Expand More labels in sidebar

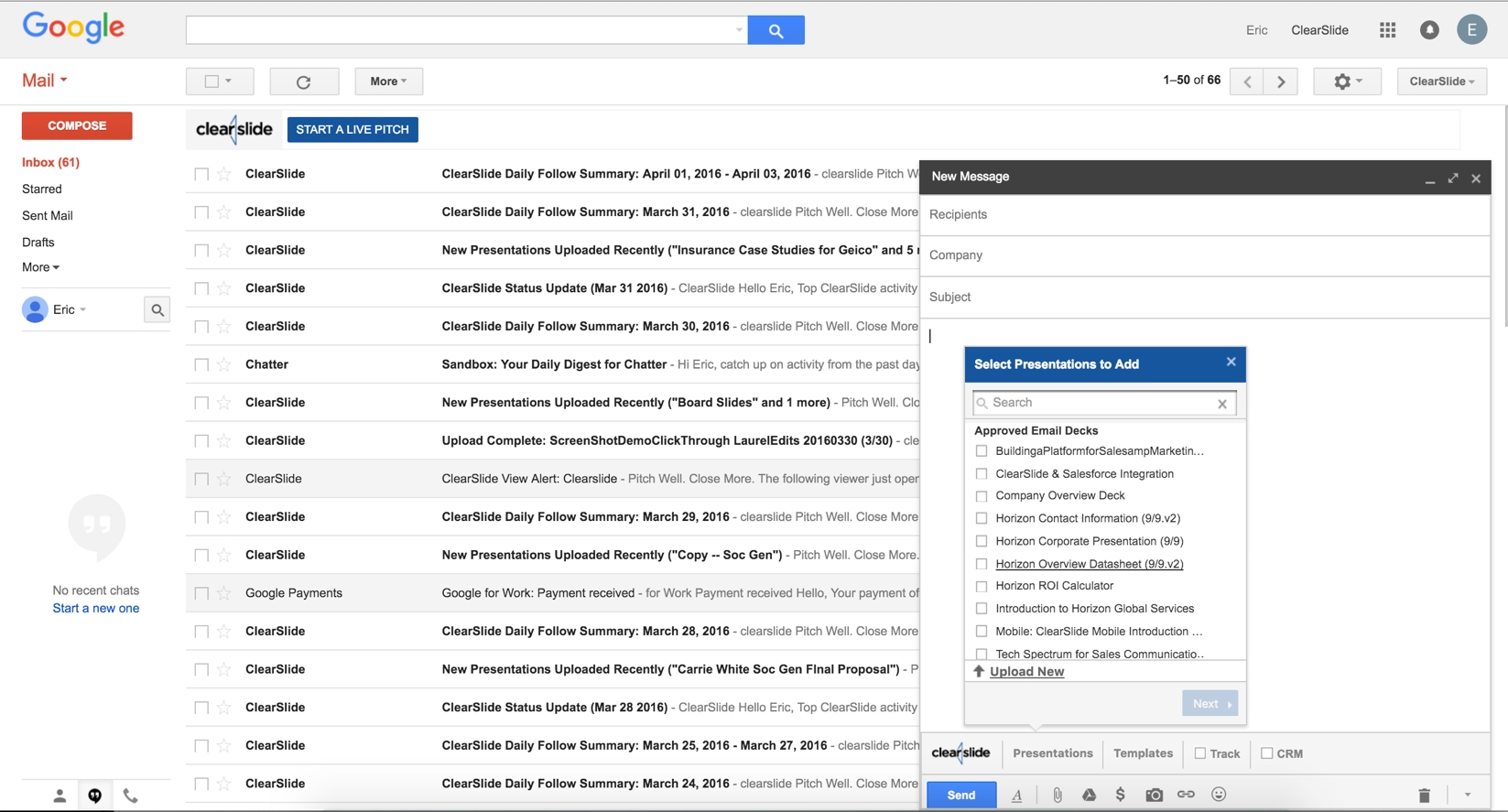[x=40, y=267]
